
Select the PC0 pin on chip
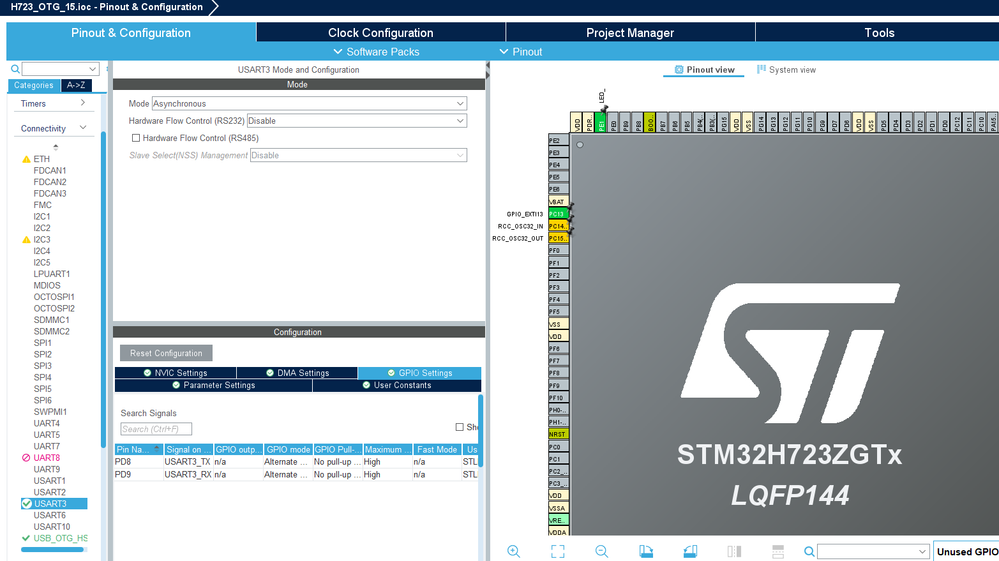click(558, 447)
